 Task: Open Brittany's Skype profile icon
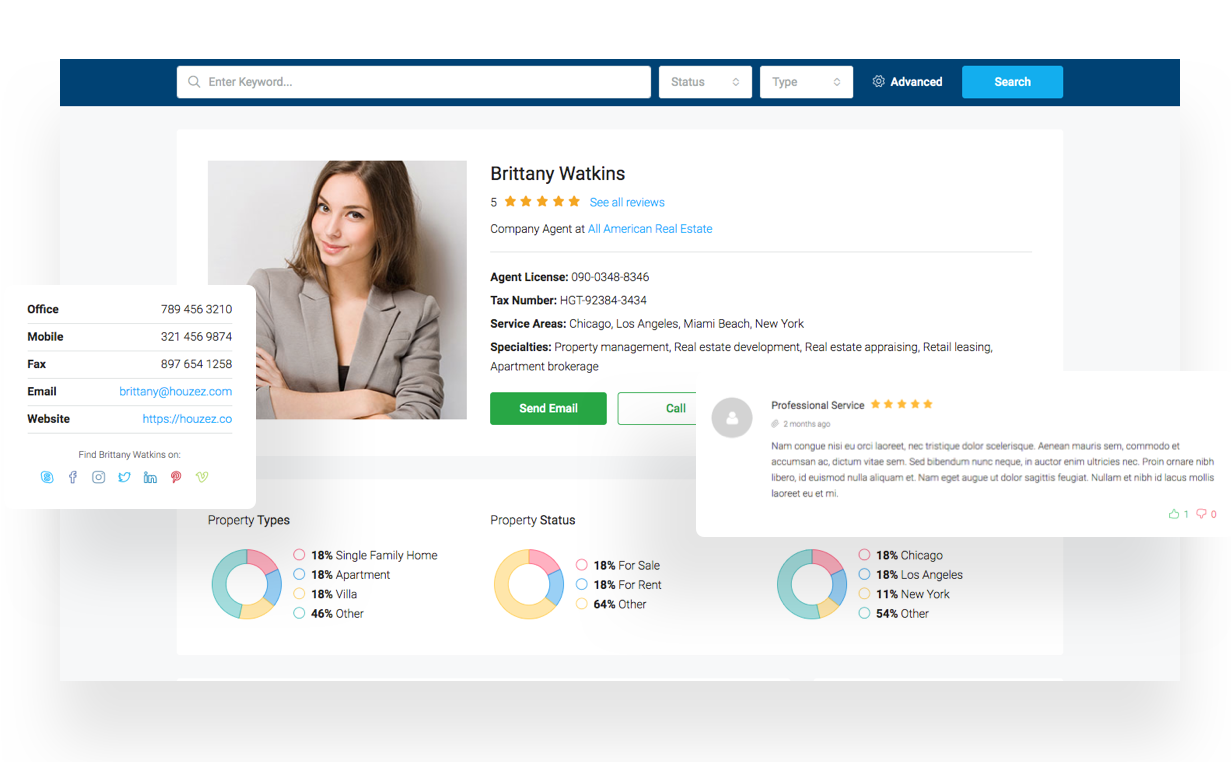47,477
